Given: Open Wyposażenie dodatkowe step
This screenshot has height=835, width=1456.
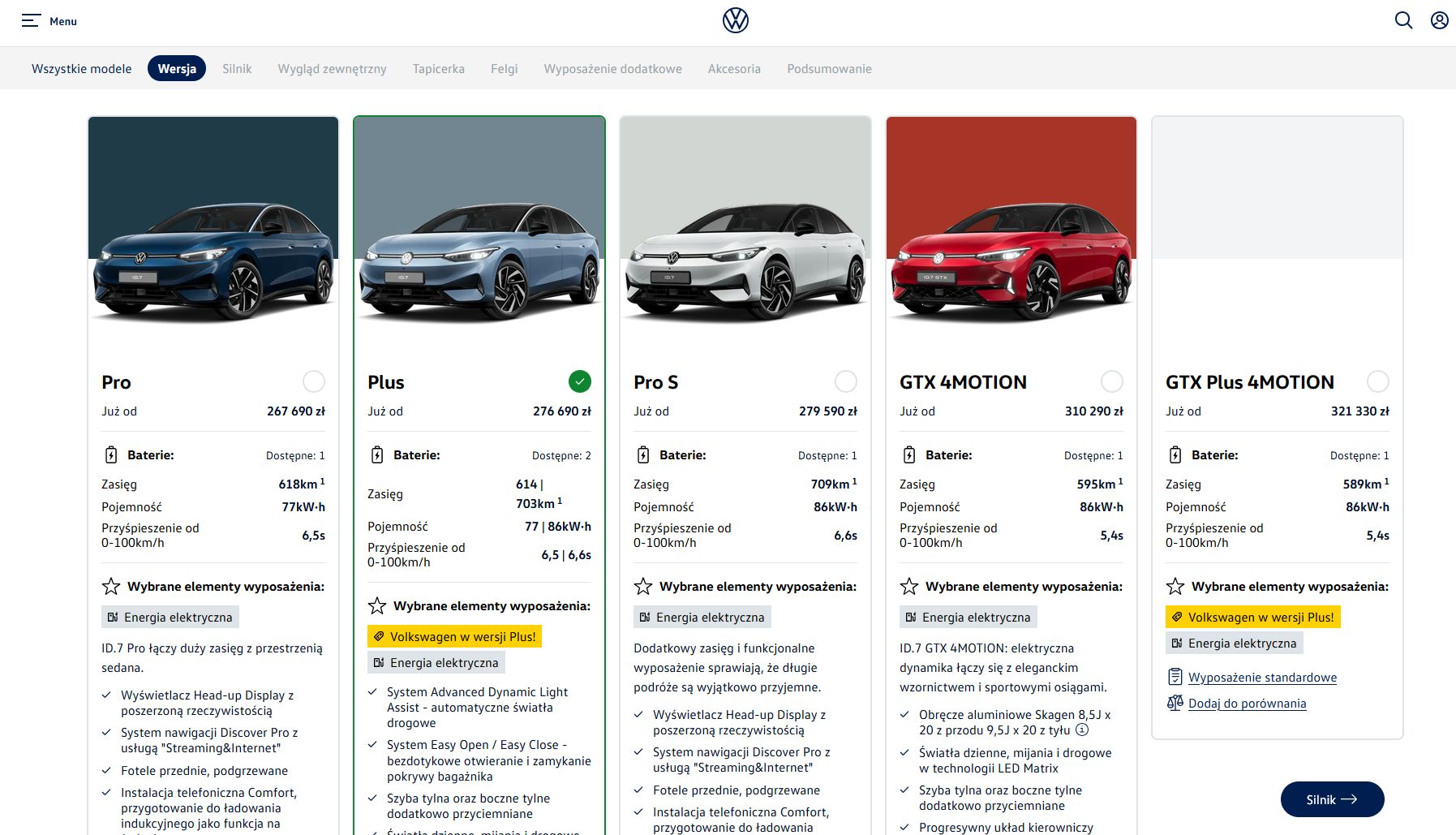Looking at the screenshot, I should pyautogui.click(x=612, y=69).
